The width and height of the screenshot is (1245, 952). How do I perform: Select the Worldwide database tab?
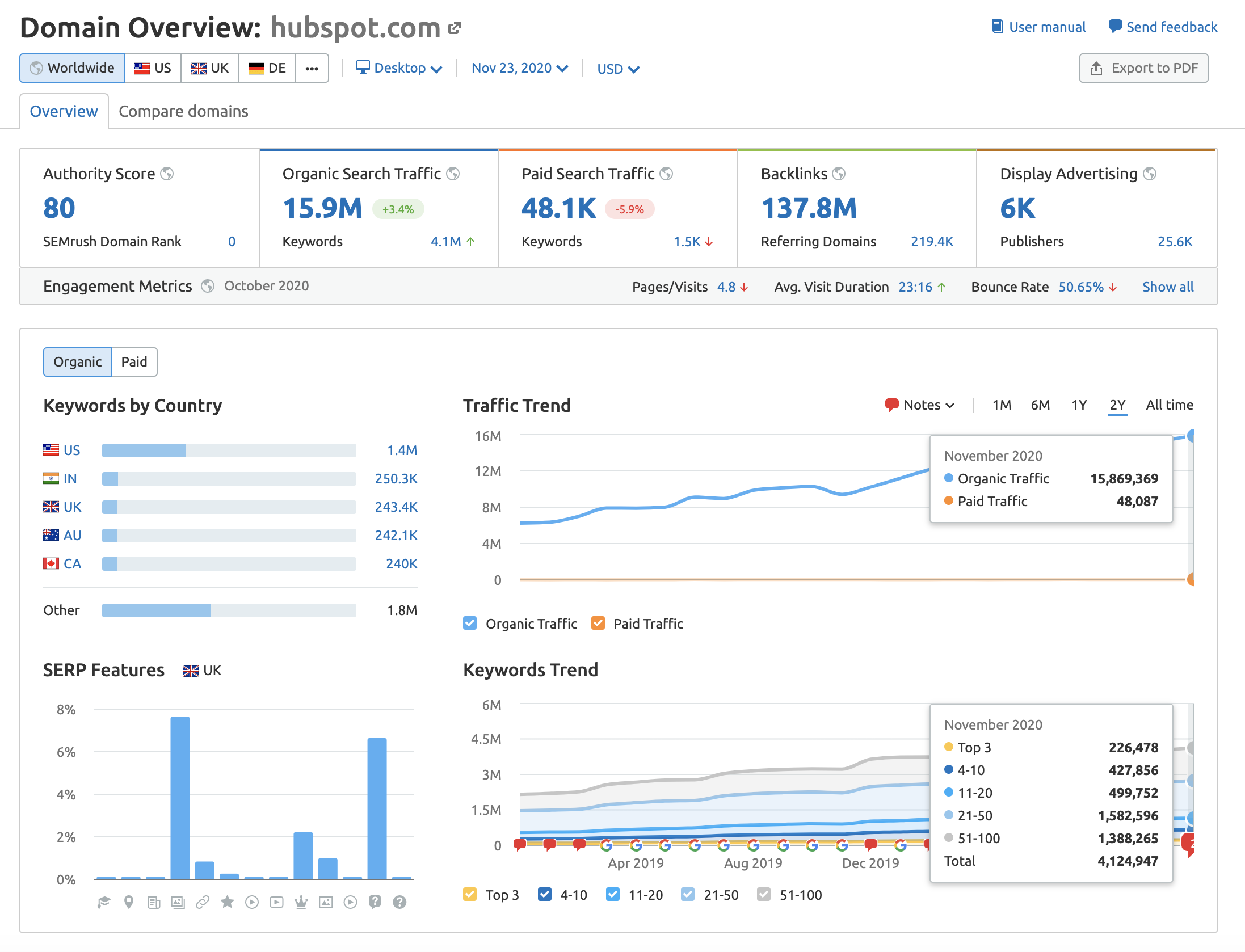pyautogui.click(x=72, y=68)
